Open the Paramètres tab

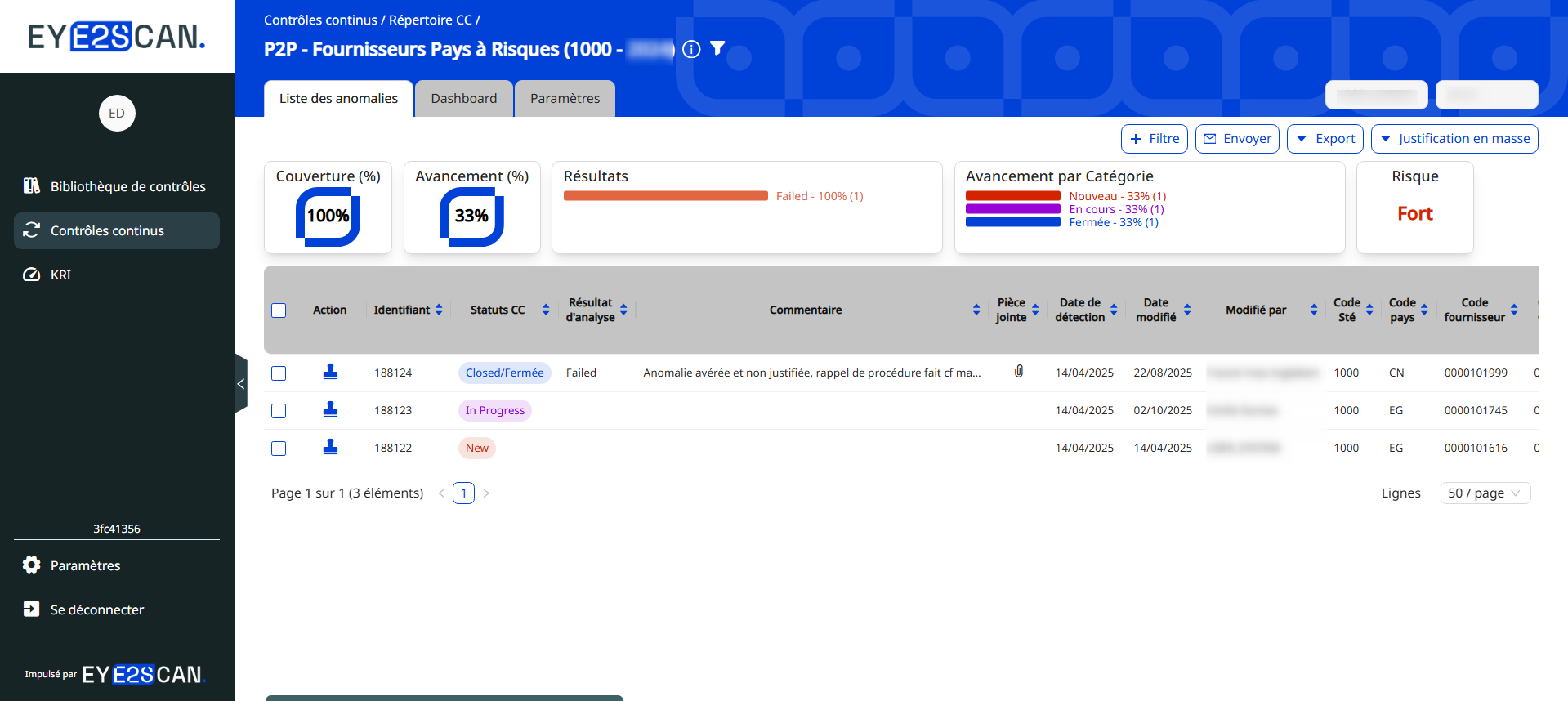565,99
